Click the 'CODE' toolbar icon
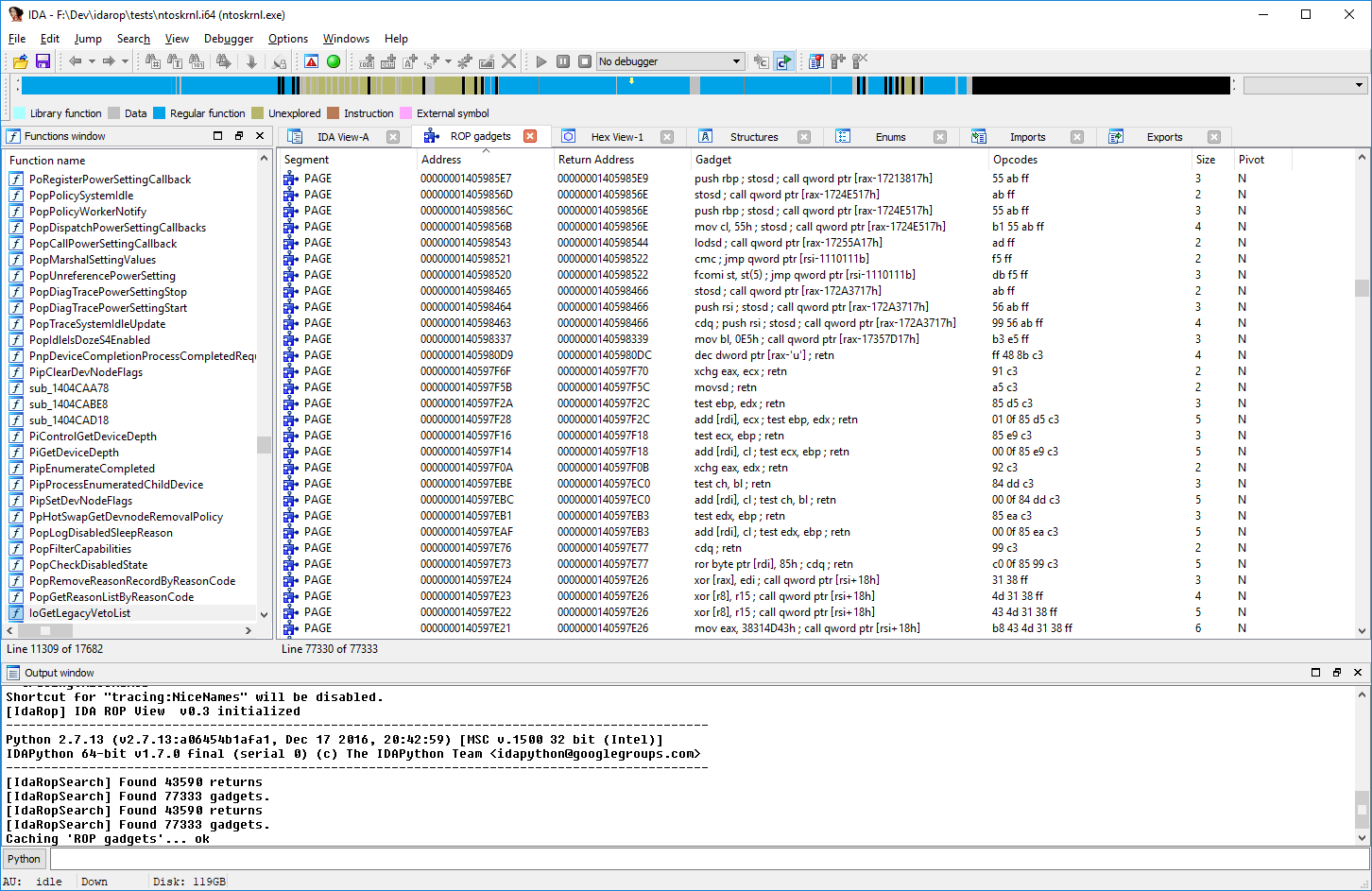This screenshot has width=1372, height=891. (x=367, y=61)
